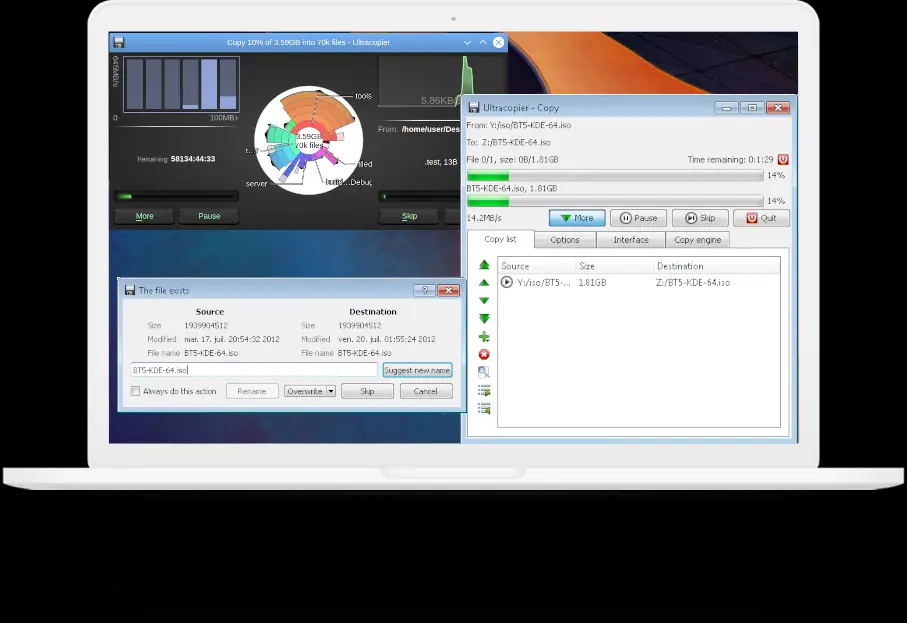The image size is (907, 623).
Task: Click the server label on the sunburst chart
Action: pos(256,184)
